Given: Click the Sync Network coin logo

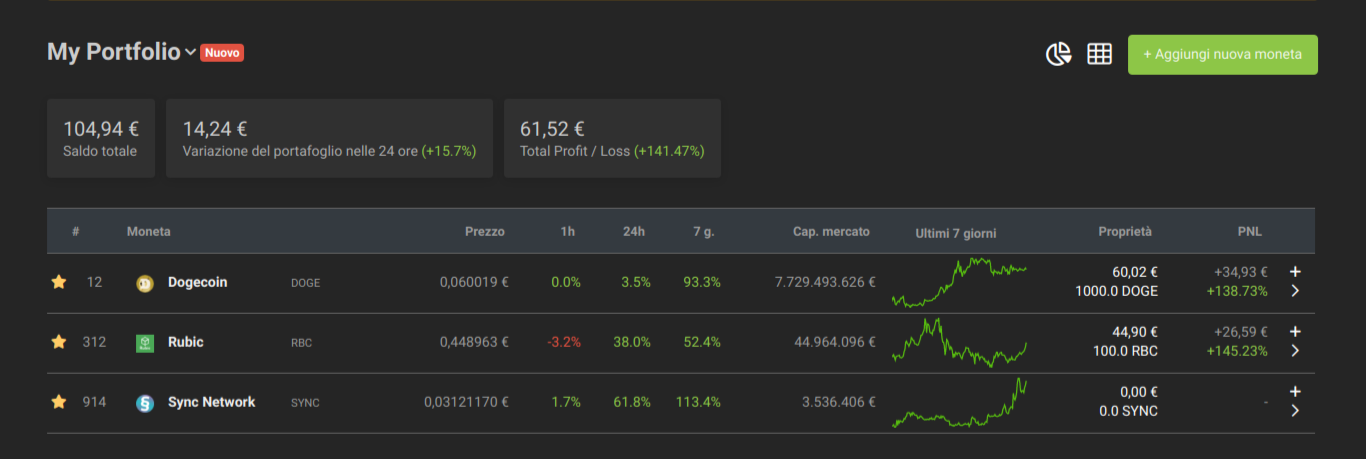Looking at the screenshot, I should click(145, 403).
